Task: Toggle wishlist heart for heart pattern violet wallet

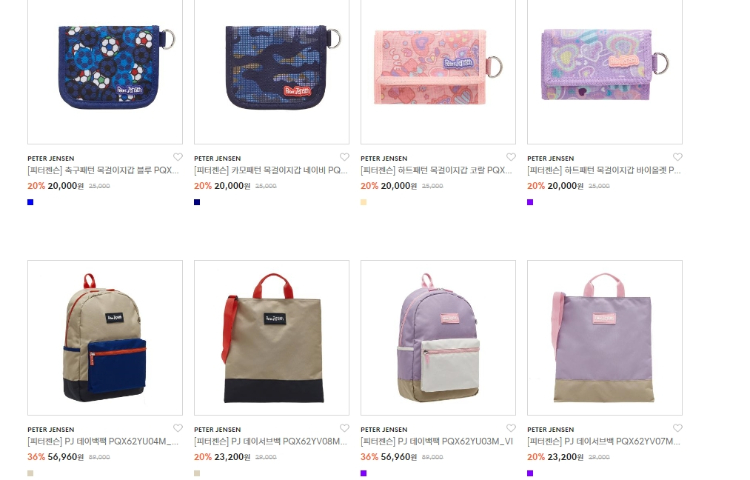Action: click(x=677, y=157)
